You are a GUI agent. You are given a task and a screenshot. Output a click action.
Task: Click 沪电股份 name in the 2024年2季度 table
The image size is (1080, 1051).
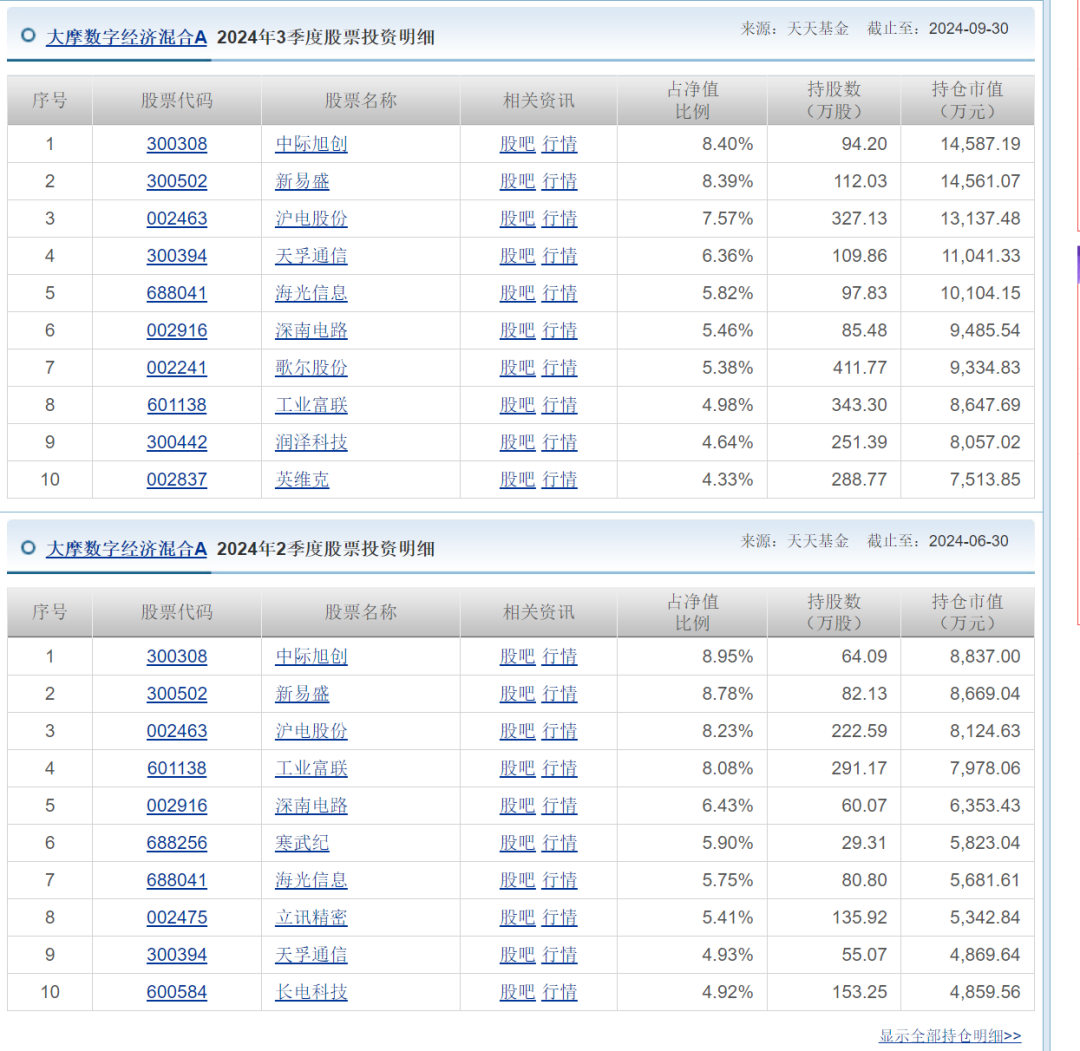[311, 731]
